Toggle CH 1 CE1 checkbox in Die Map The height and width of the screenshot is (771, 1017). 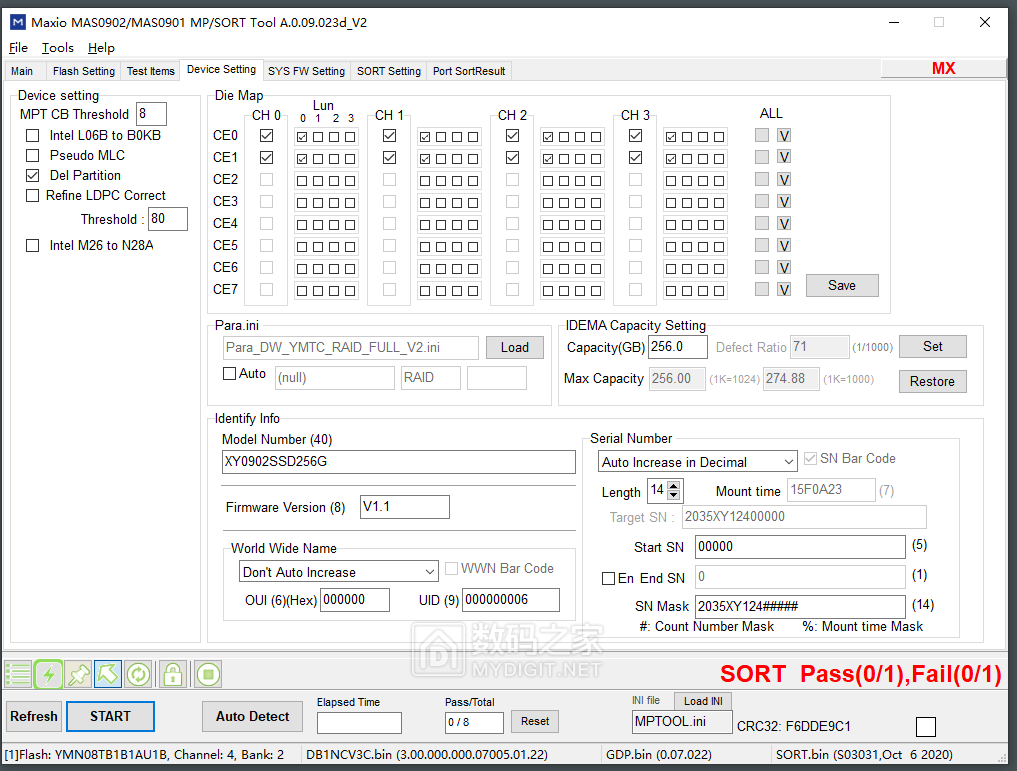tap(389, 158)
